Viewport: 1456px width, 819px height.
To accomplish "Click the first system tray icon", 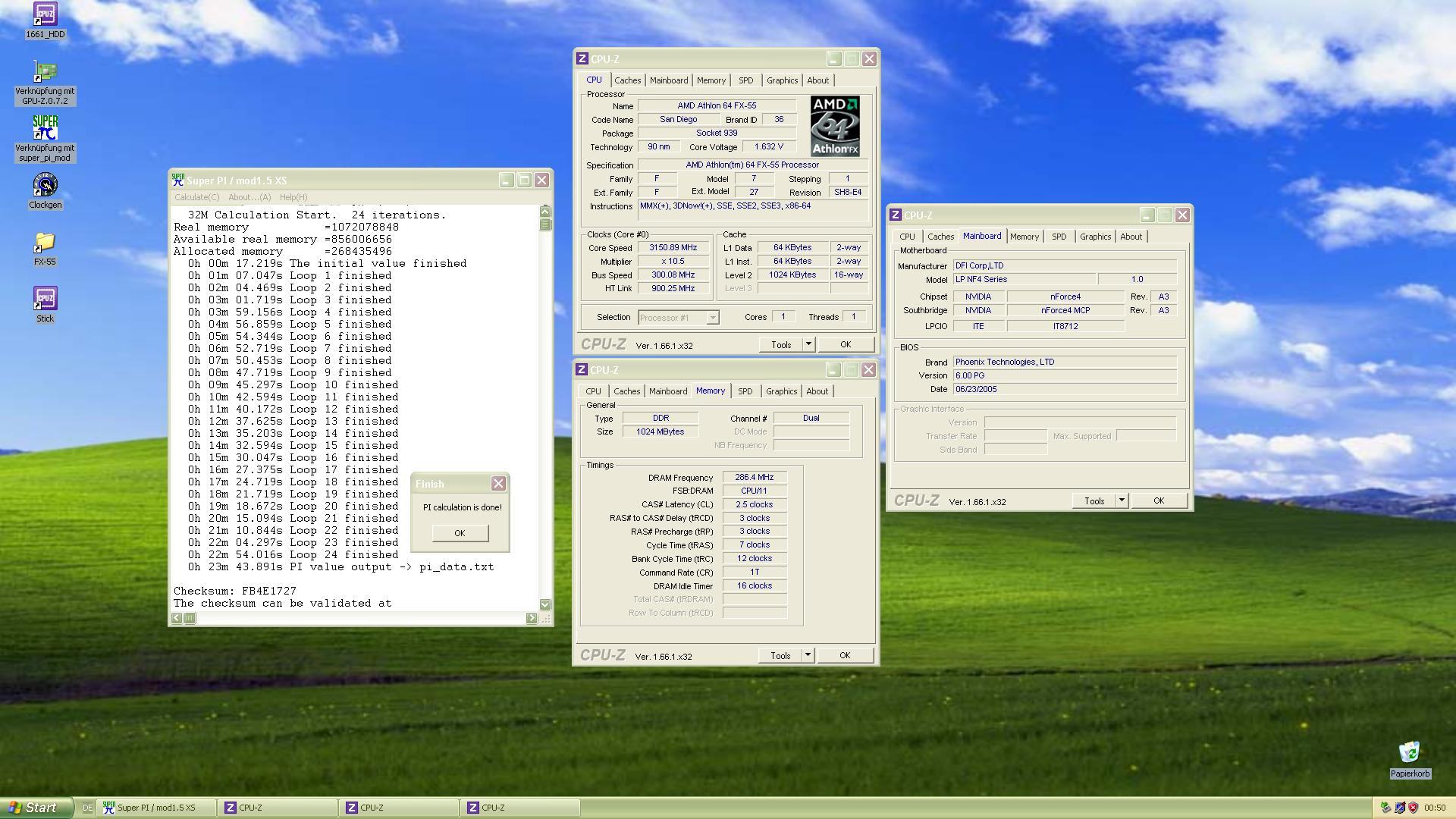I will click(x=1385, y=808).
